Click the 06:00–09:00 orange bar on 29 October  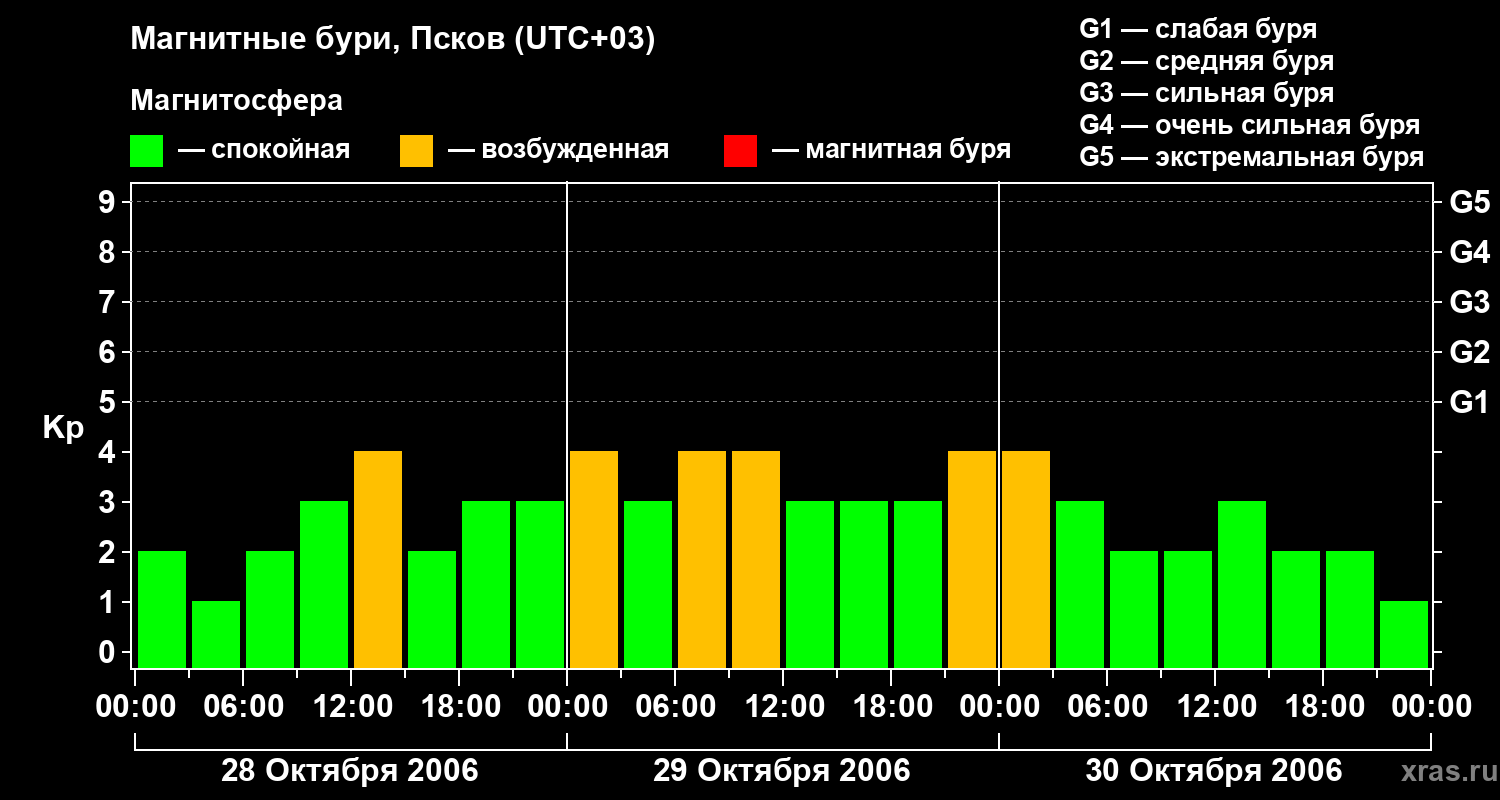[702, 559]
